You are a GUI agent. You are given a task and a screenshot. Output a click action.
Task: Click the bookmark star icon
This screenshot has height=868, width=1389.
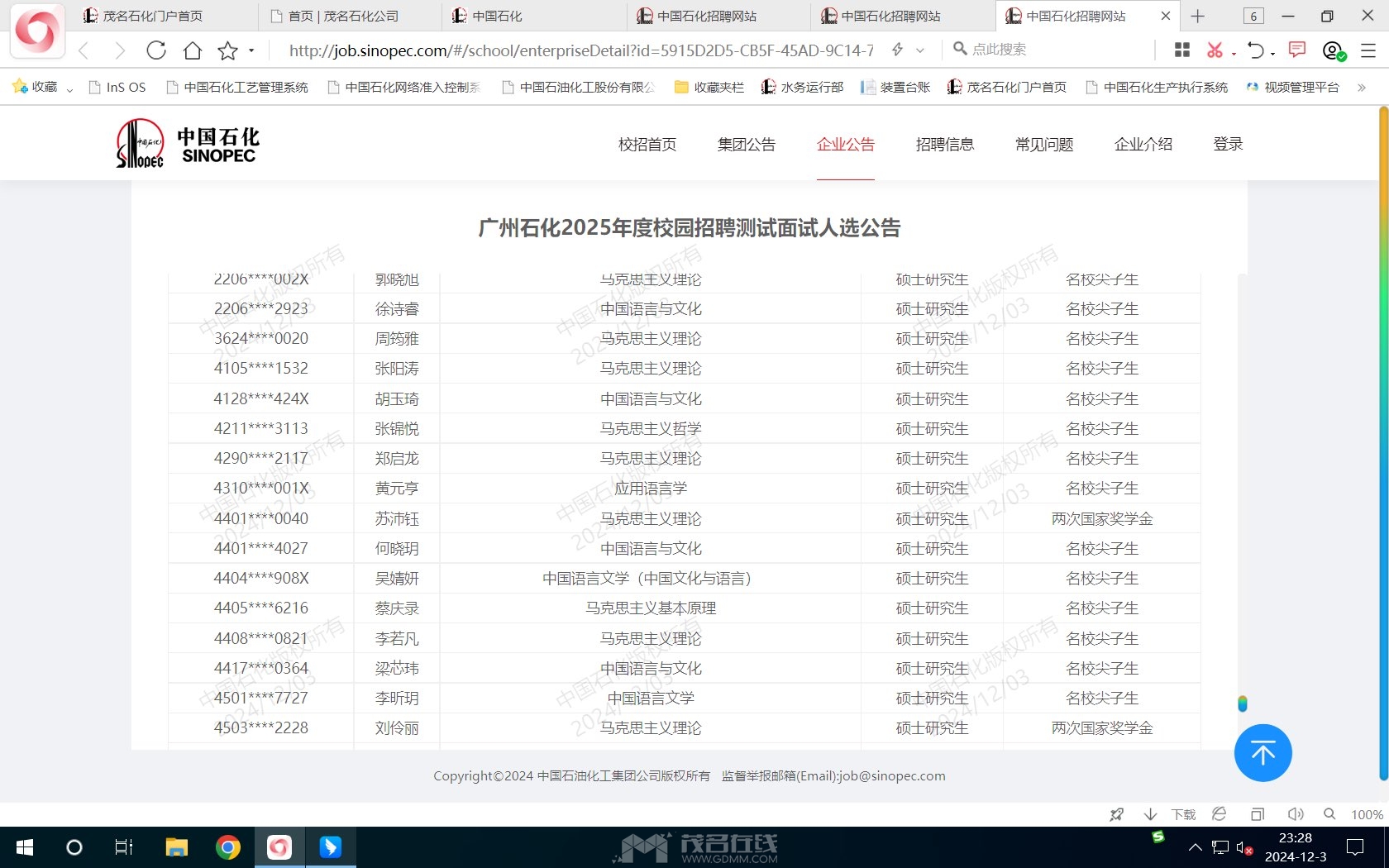coord(227,51)
